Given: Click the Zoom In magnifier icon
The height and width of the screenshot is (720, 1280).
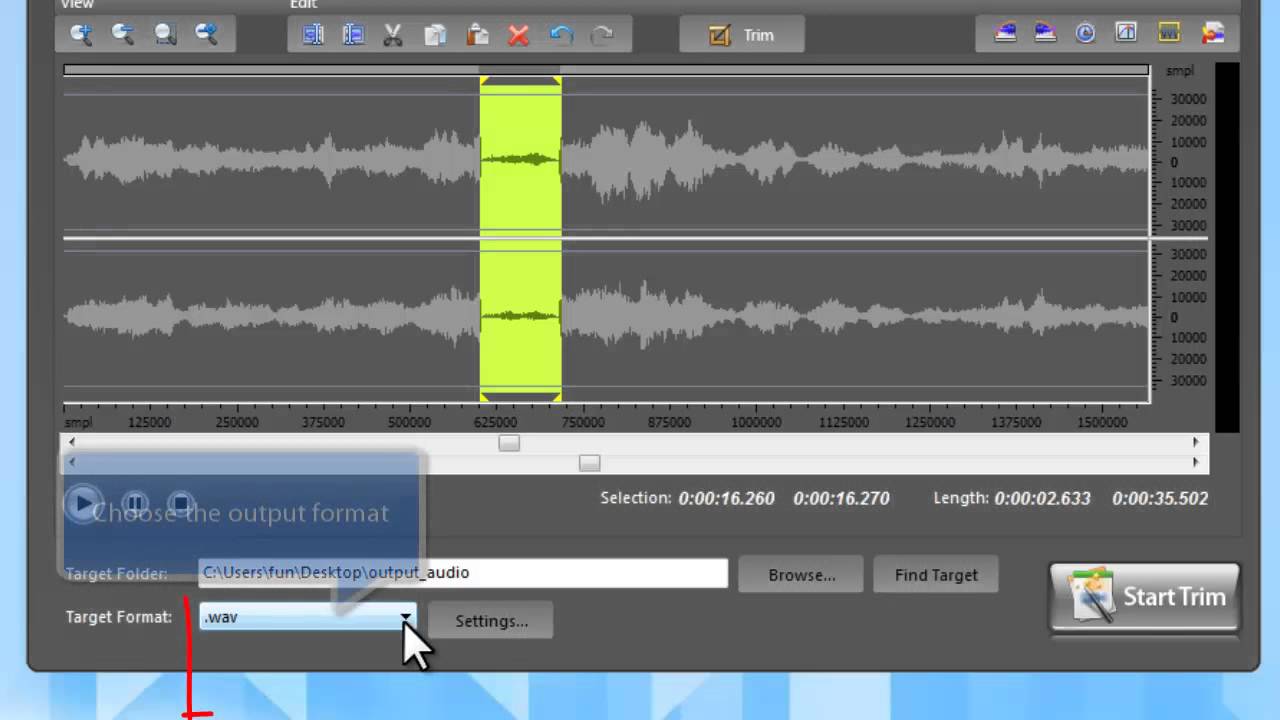Looking at the screenshot, I should [x=81, y=35].
